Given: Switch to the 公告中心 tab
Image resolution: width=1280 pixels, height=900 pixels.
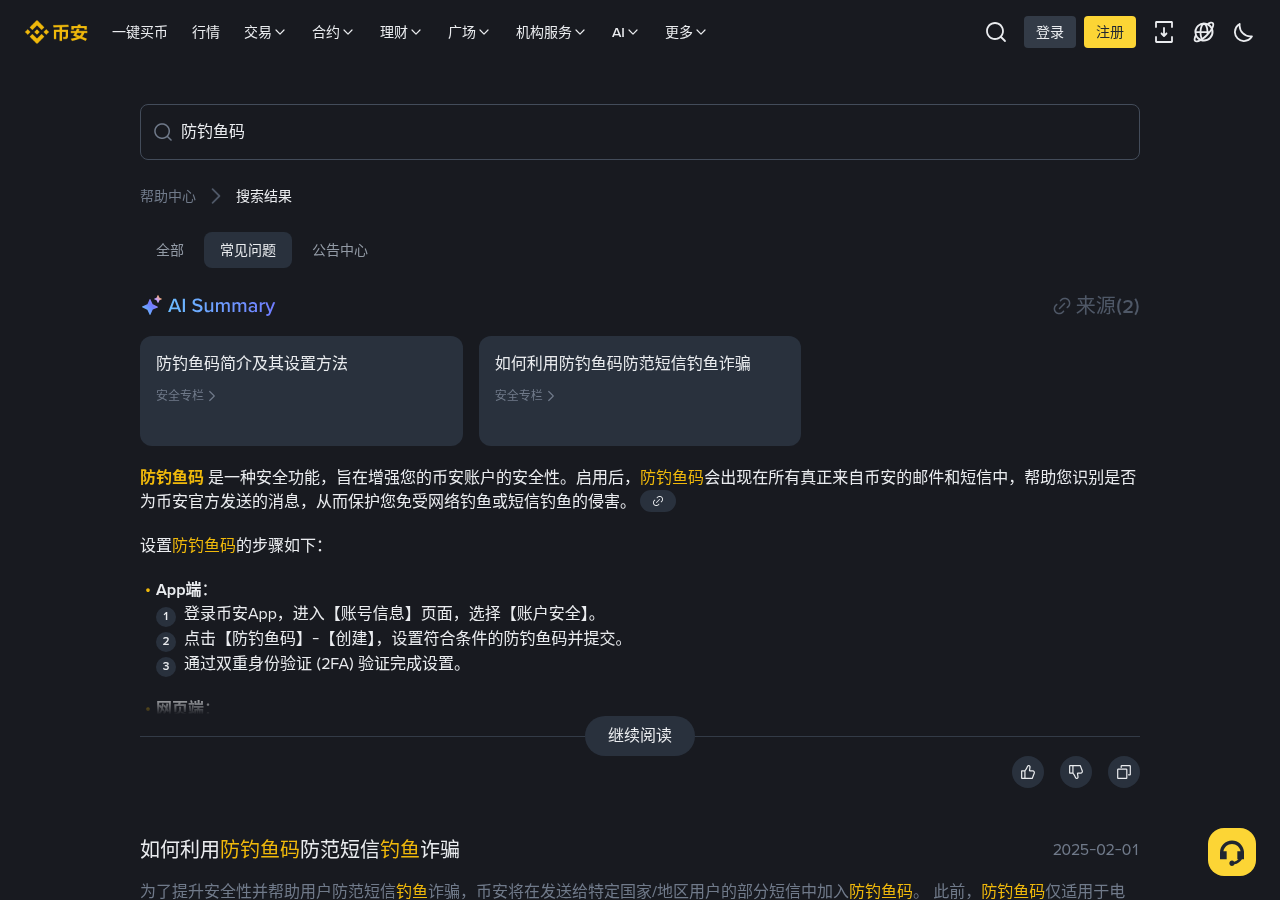Looking at the screenshot, I should point(340,250).
